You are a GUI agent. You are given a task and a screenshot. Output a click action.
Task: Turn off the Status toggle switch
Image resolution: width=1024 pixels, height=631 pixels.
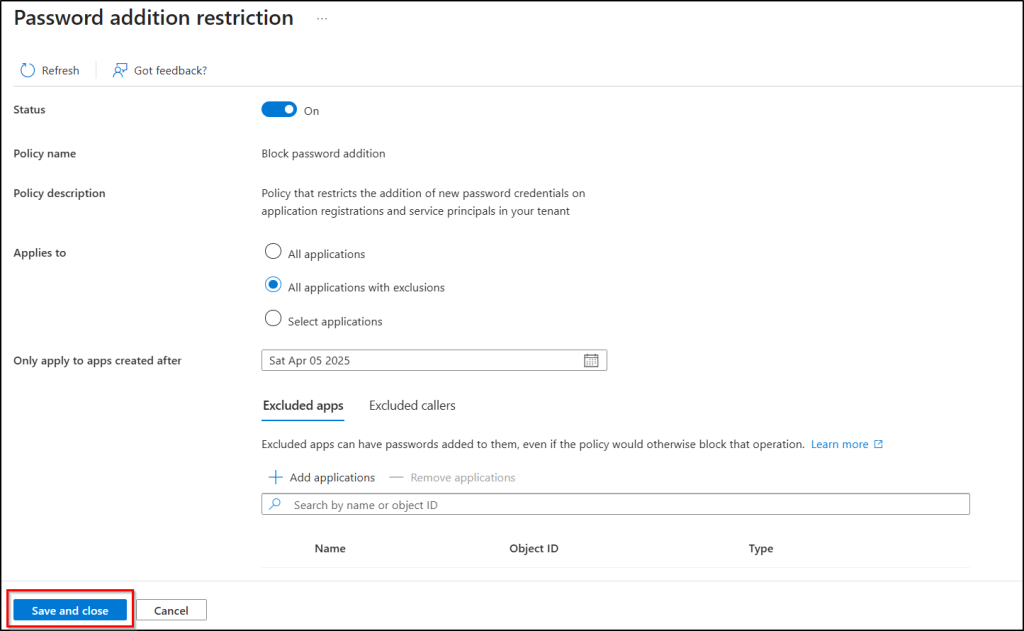tap(279, 110)
